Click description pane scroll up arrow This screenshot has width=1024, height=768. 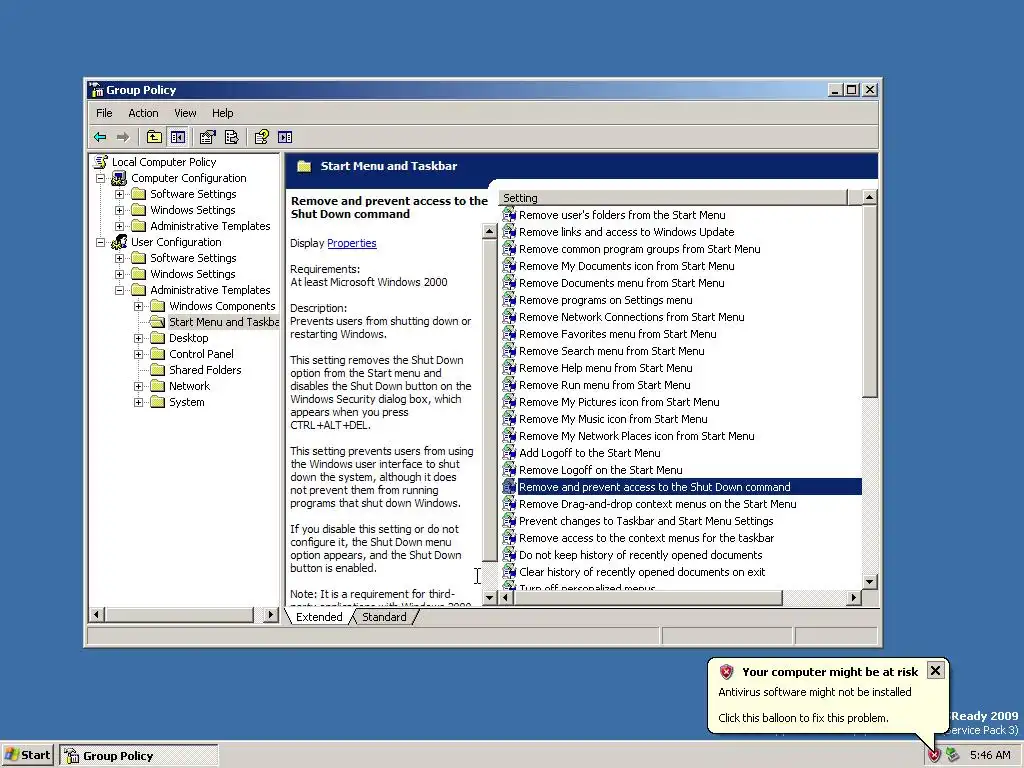[x=489, y=231]
